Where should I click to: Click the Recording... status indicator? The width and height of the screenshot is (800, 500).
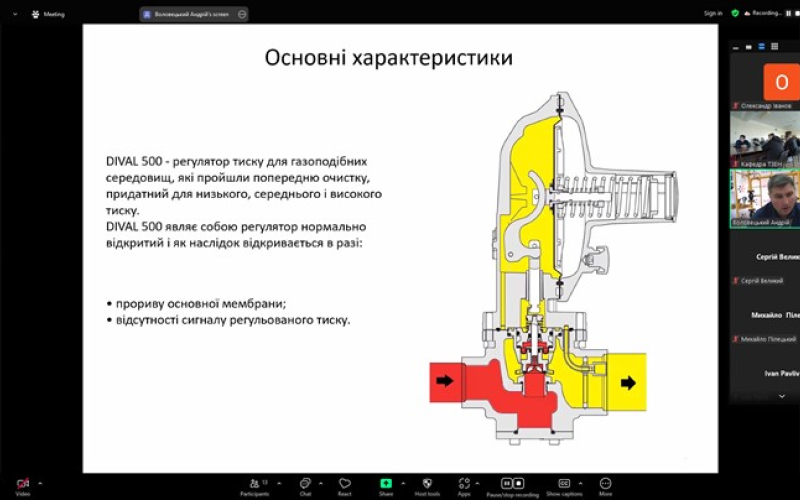pyautogui.click(x=763, y=13)
